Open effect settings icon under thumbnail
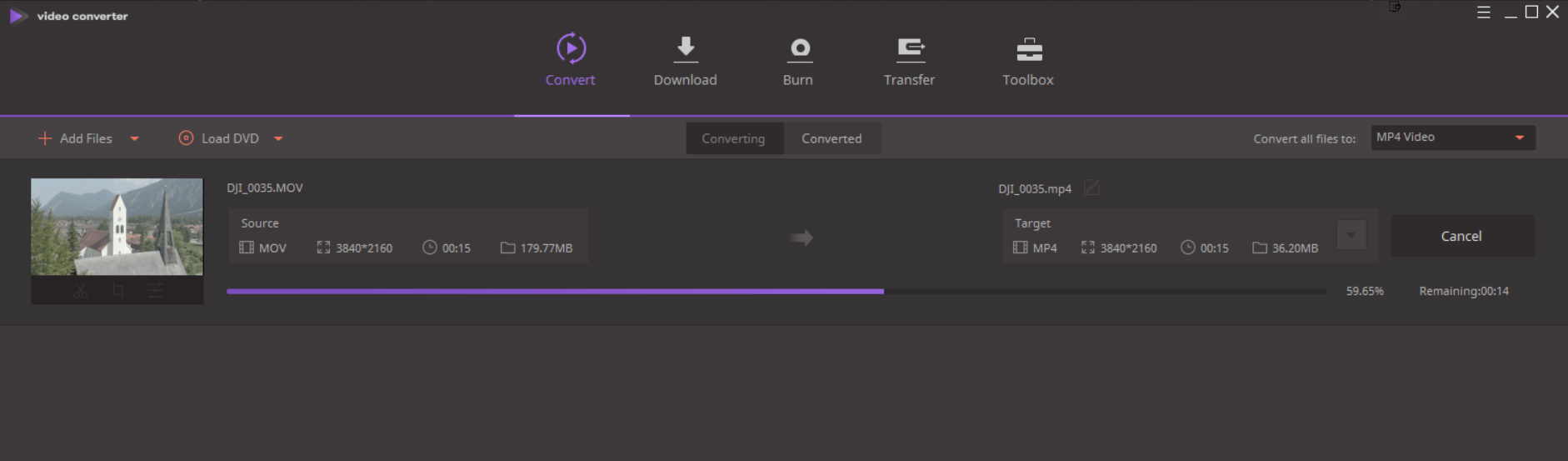The image size is (1568, 461). [156, 290]
